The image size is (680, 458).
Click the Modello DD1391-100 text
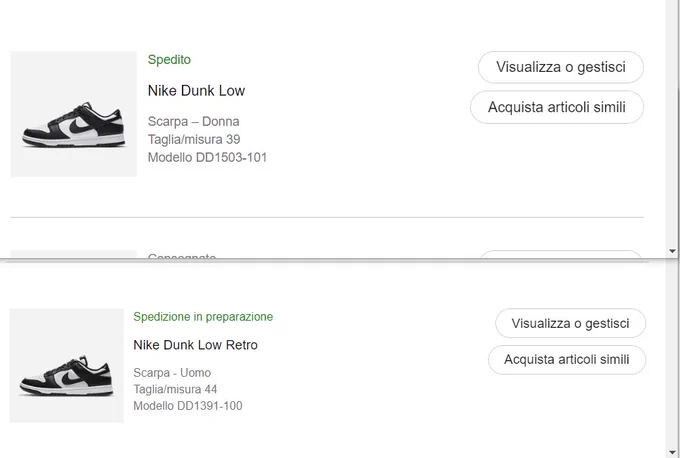[188, 406]
